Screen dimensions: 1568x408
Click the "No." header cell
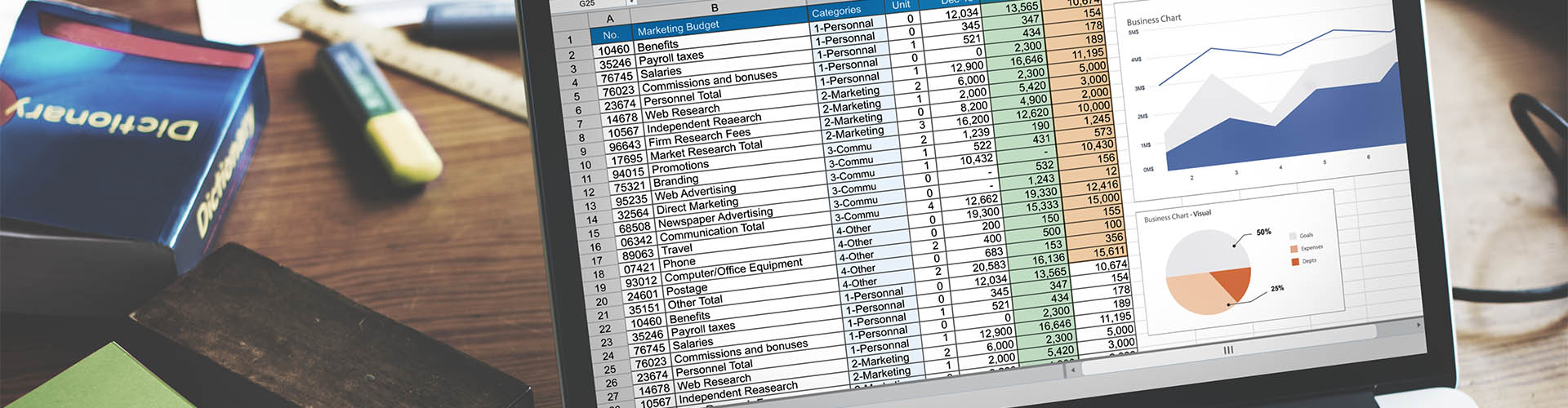611,35
